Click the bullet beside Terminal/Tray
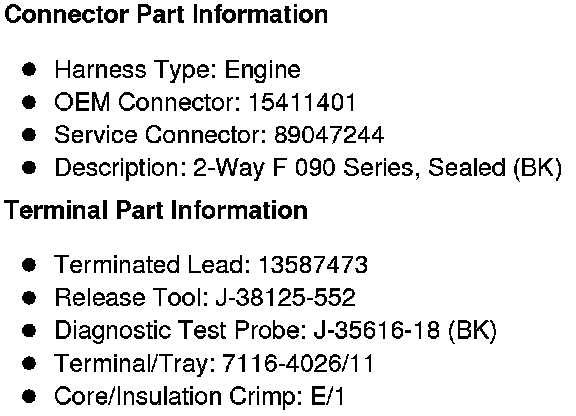The height and width of the screenshot is (416, 576). [x=29, y=363]
